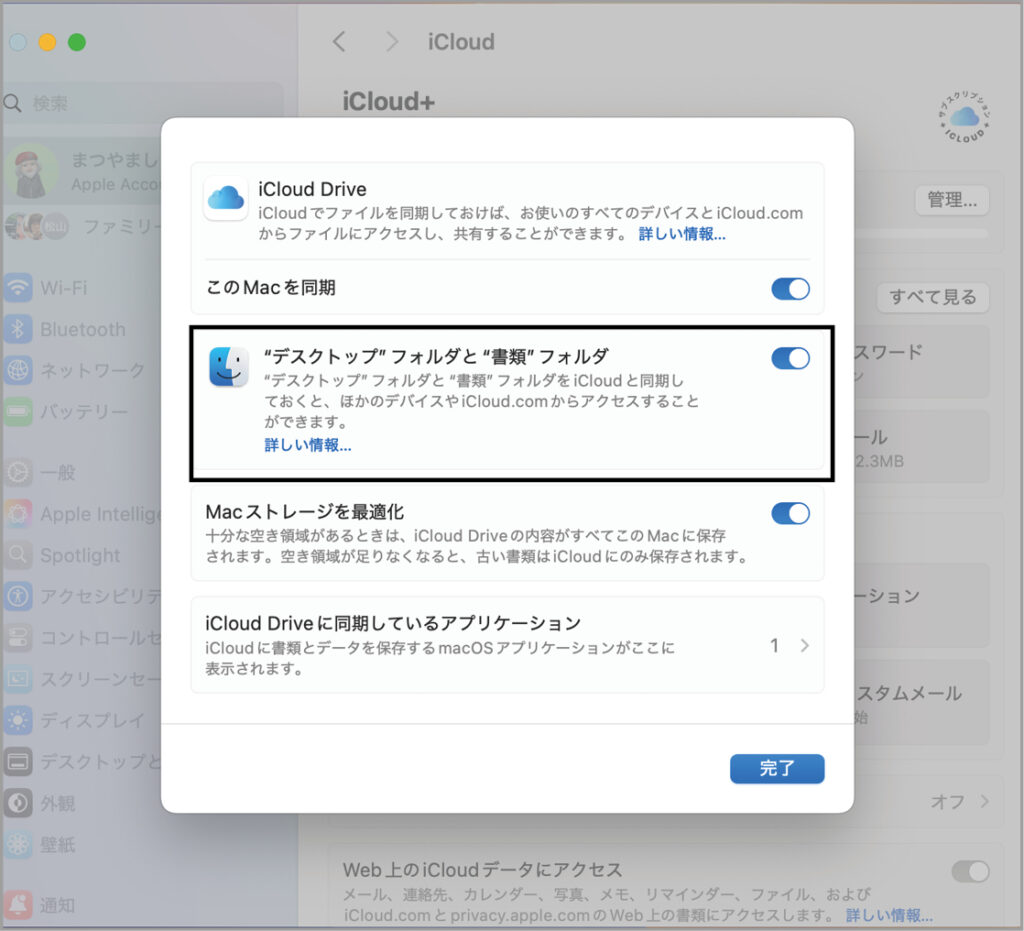Viewport: 1024px width, 931px height.
Task: Click the 一般 gear icon
Action: coord(18,472)
